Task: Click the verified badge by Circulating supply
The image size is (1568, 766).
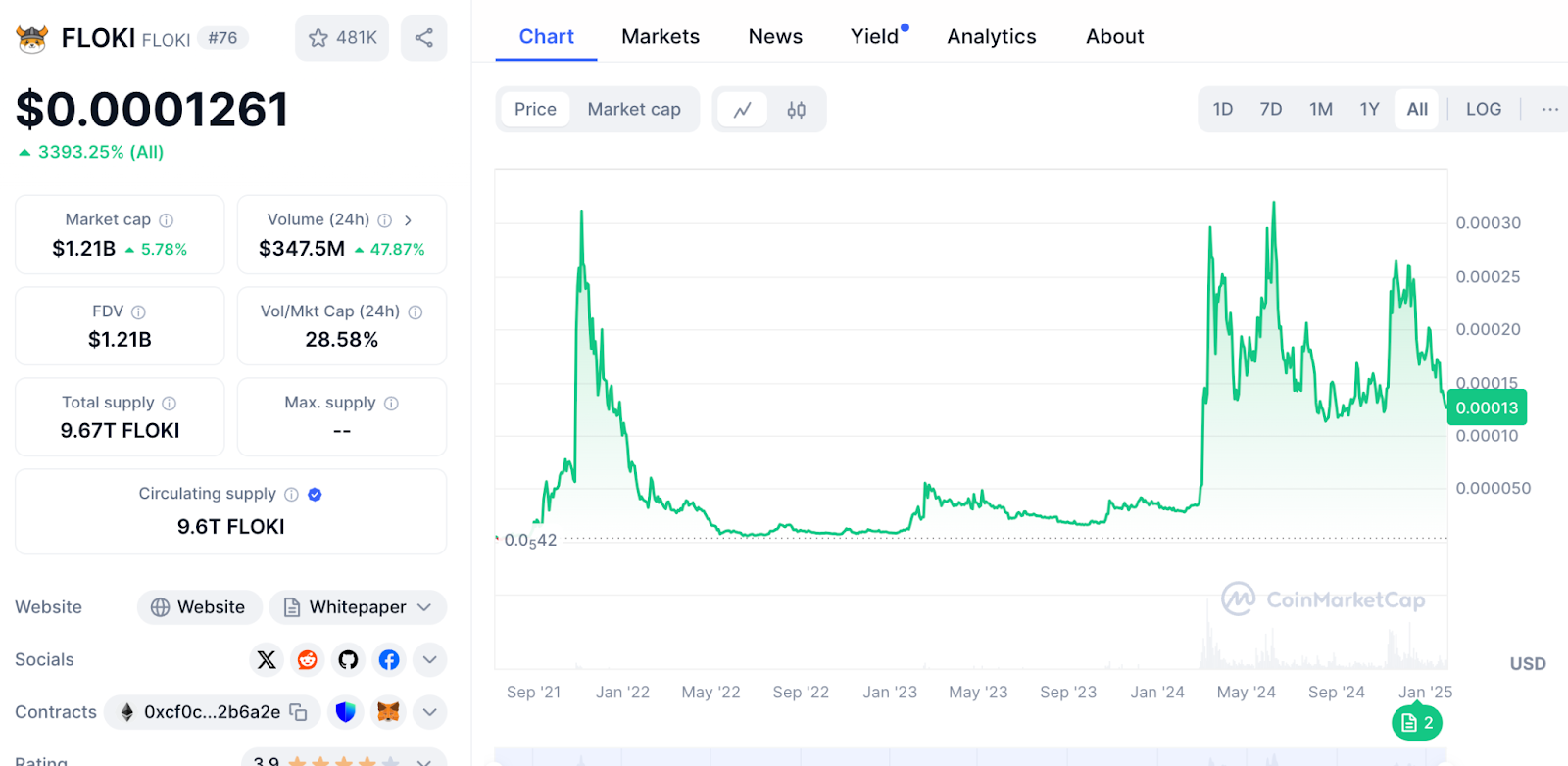Action: (315, 494)
